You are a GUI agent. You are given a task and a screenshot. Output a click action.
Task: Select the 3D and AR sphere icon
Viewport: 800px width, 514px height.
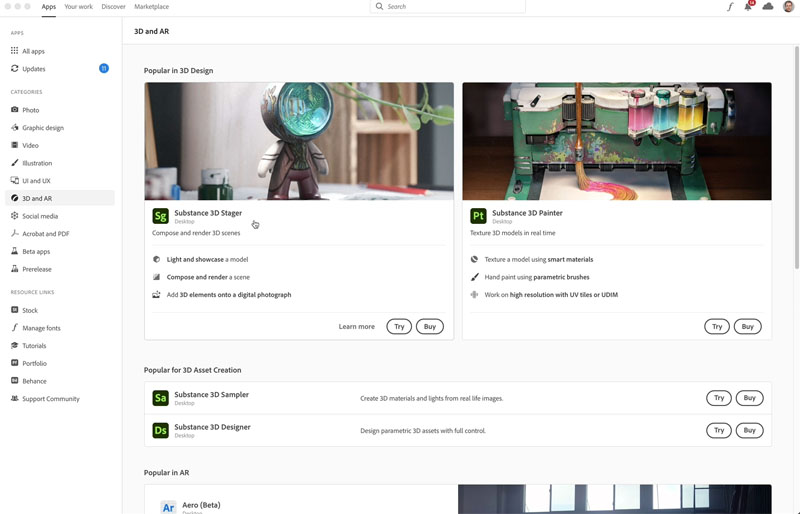click(14, 198)
